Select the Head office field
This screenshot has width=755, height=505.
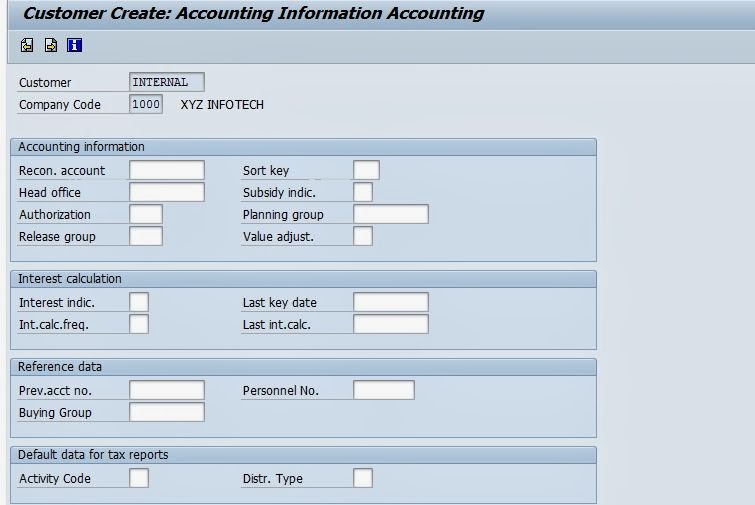click(x=167, y=192)
